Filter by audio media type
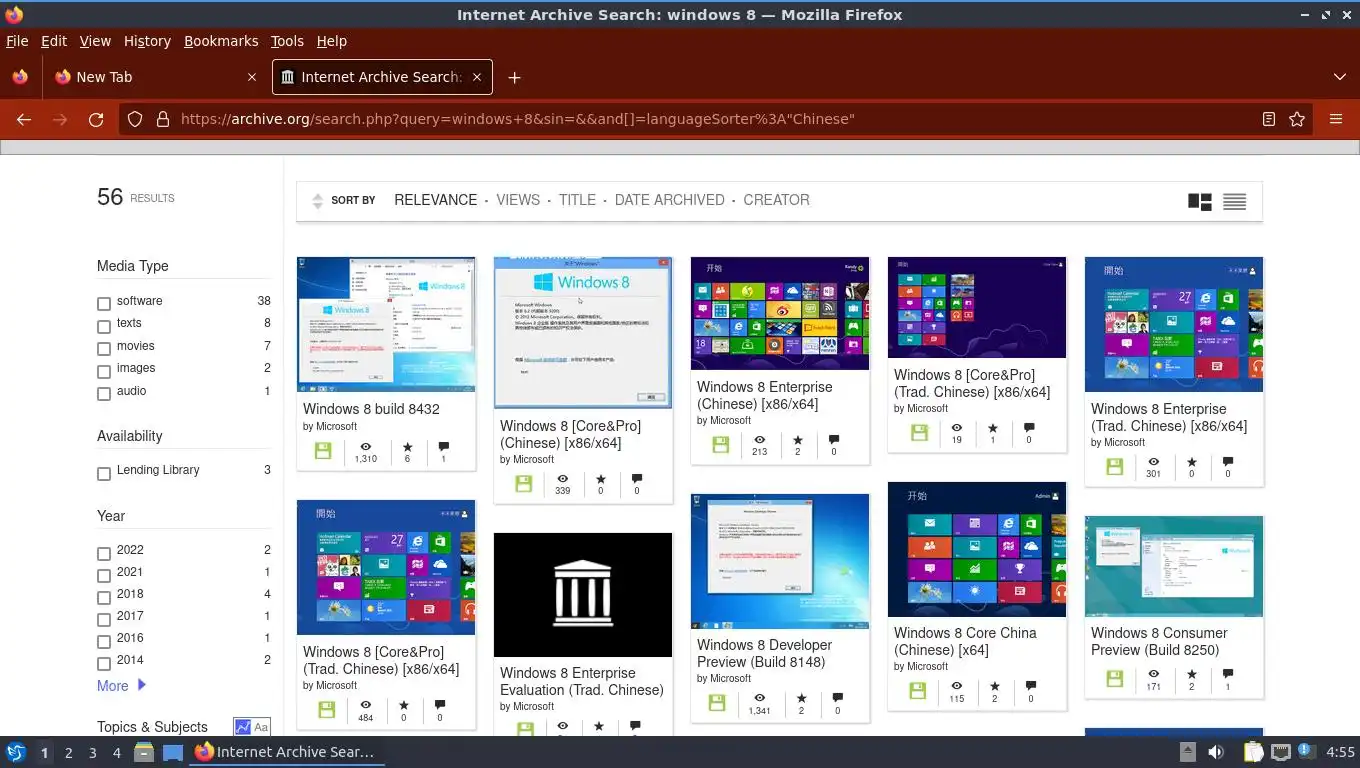Screen dimensions: 1360x768 [x=104, y=393]
